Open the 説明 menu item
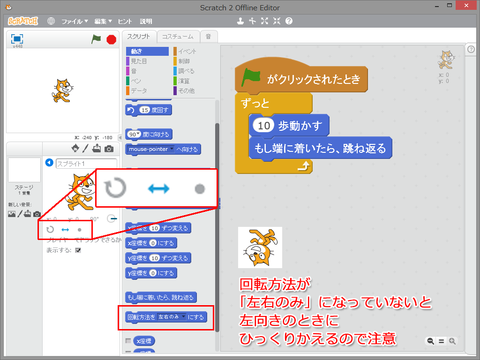 tap(146, 21)
